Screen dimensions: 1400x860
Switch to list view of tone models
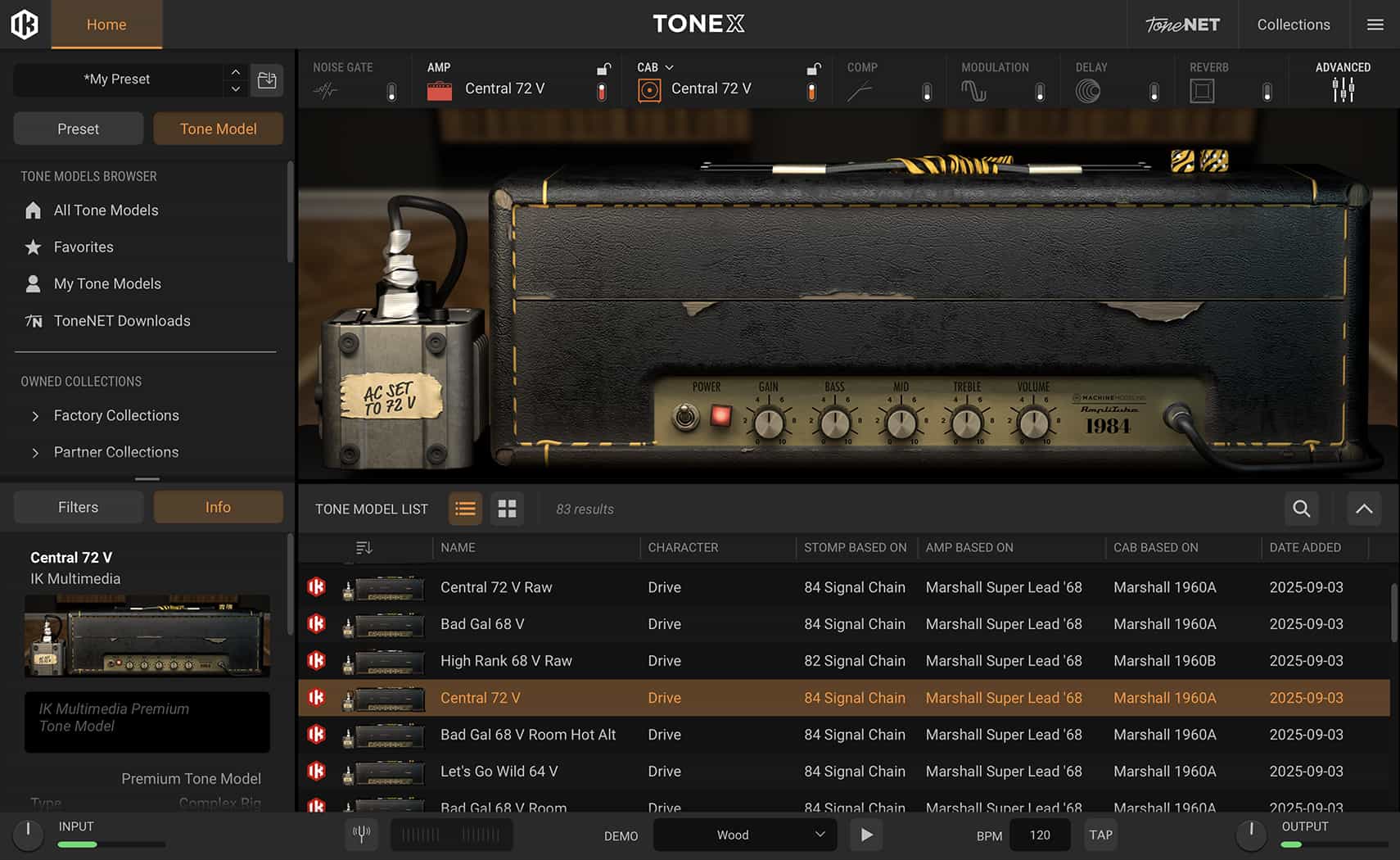(465, 509)
